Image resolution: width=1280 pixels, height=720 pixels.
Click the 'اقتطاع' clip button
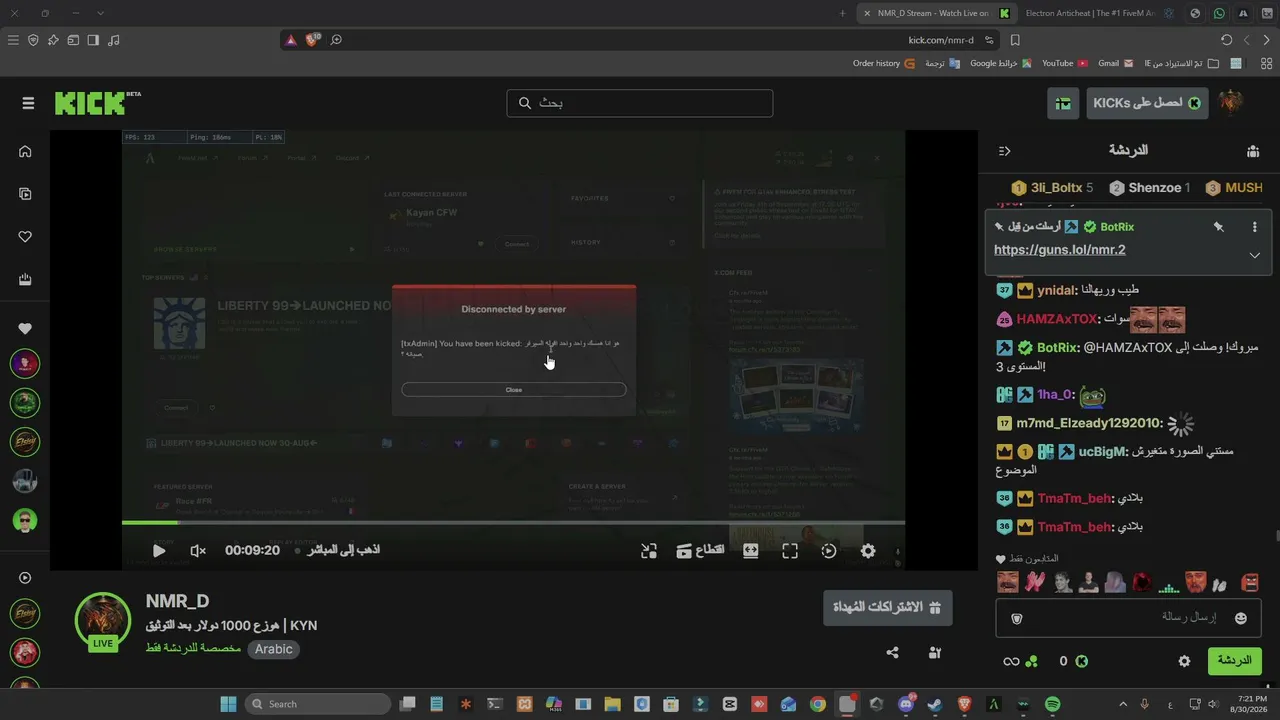coord(700,550)
